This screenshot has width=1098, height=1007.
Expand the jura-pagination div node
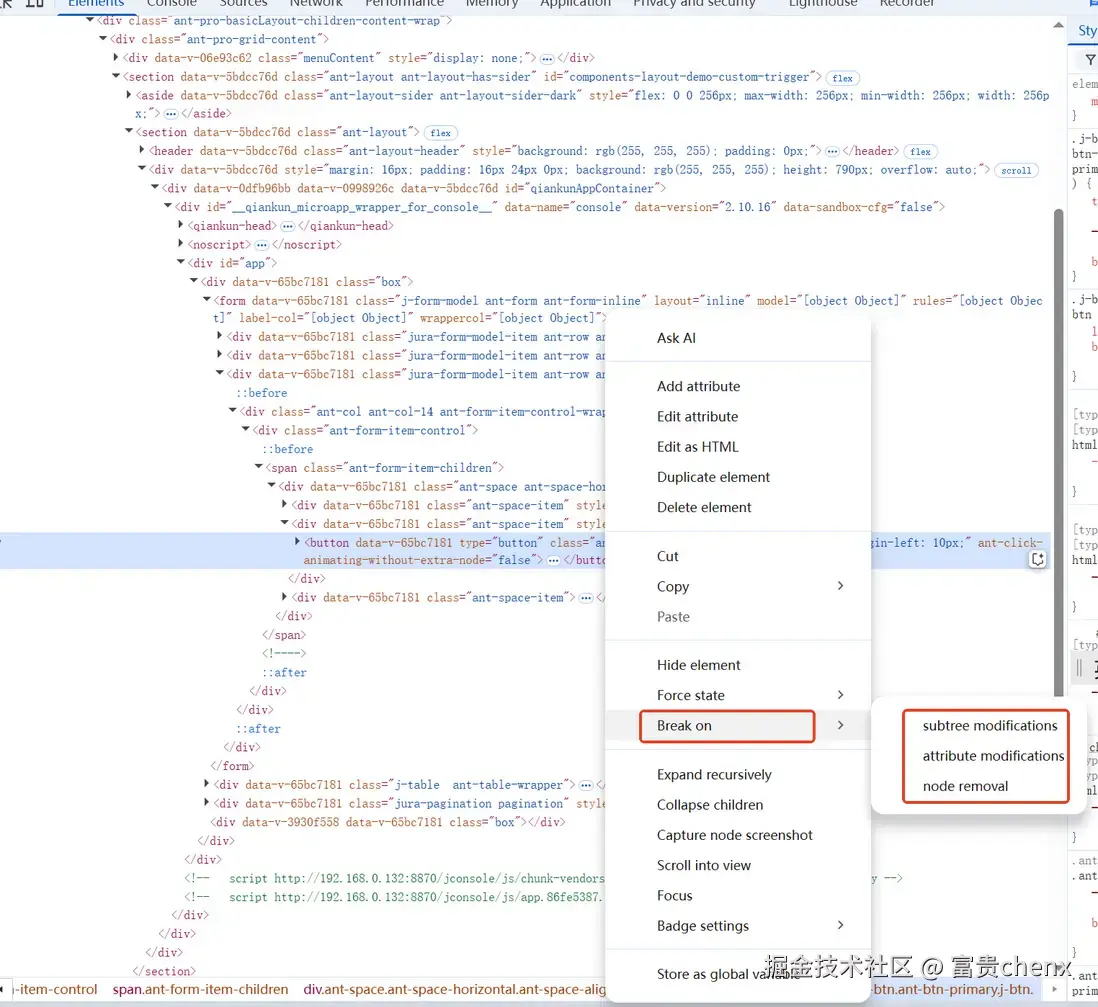click(x=207, y=803)
